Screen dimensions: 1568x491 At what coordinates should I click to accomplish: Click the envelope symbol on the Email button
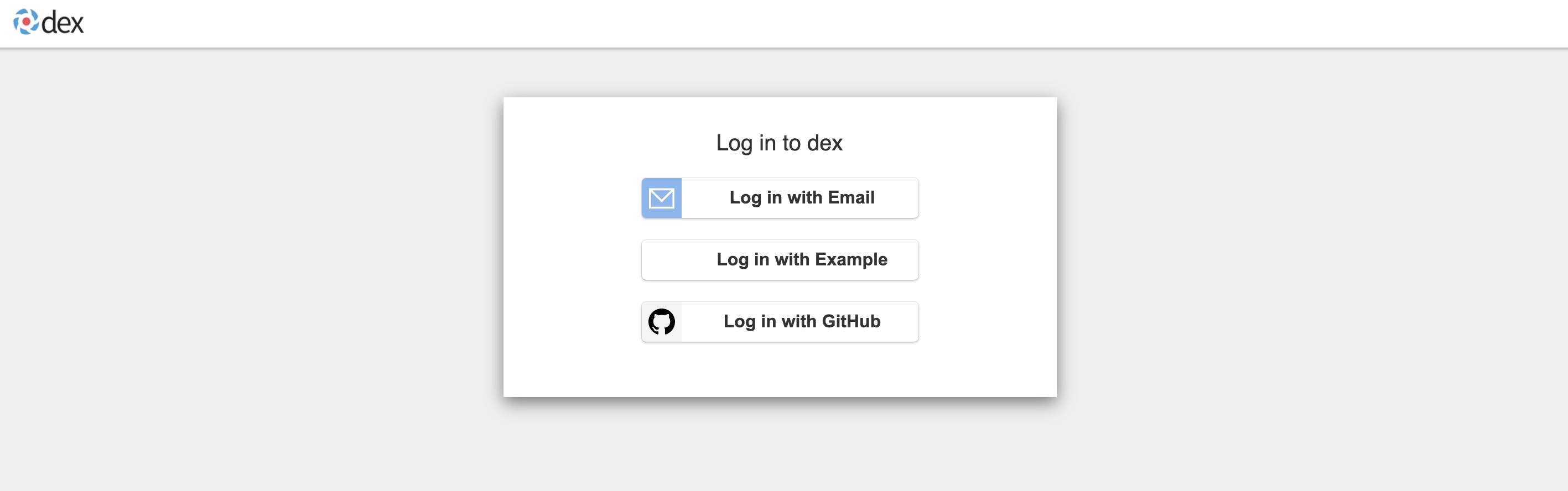(661, 197)
